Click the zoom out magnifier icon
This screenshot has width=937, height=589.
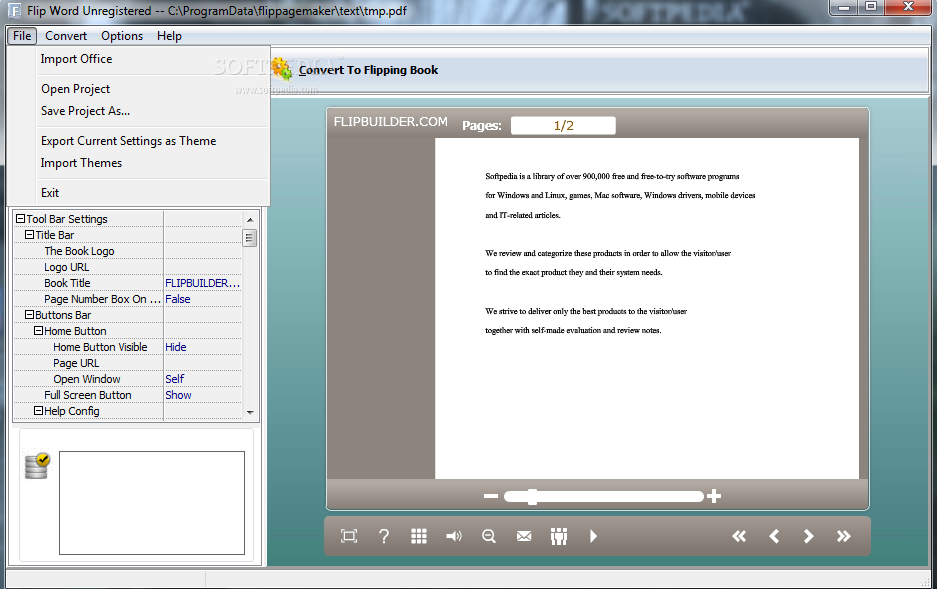pyautogui.click(x=489, y=536)
